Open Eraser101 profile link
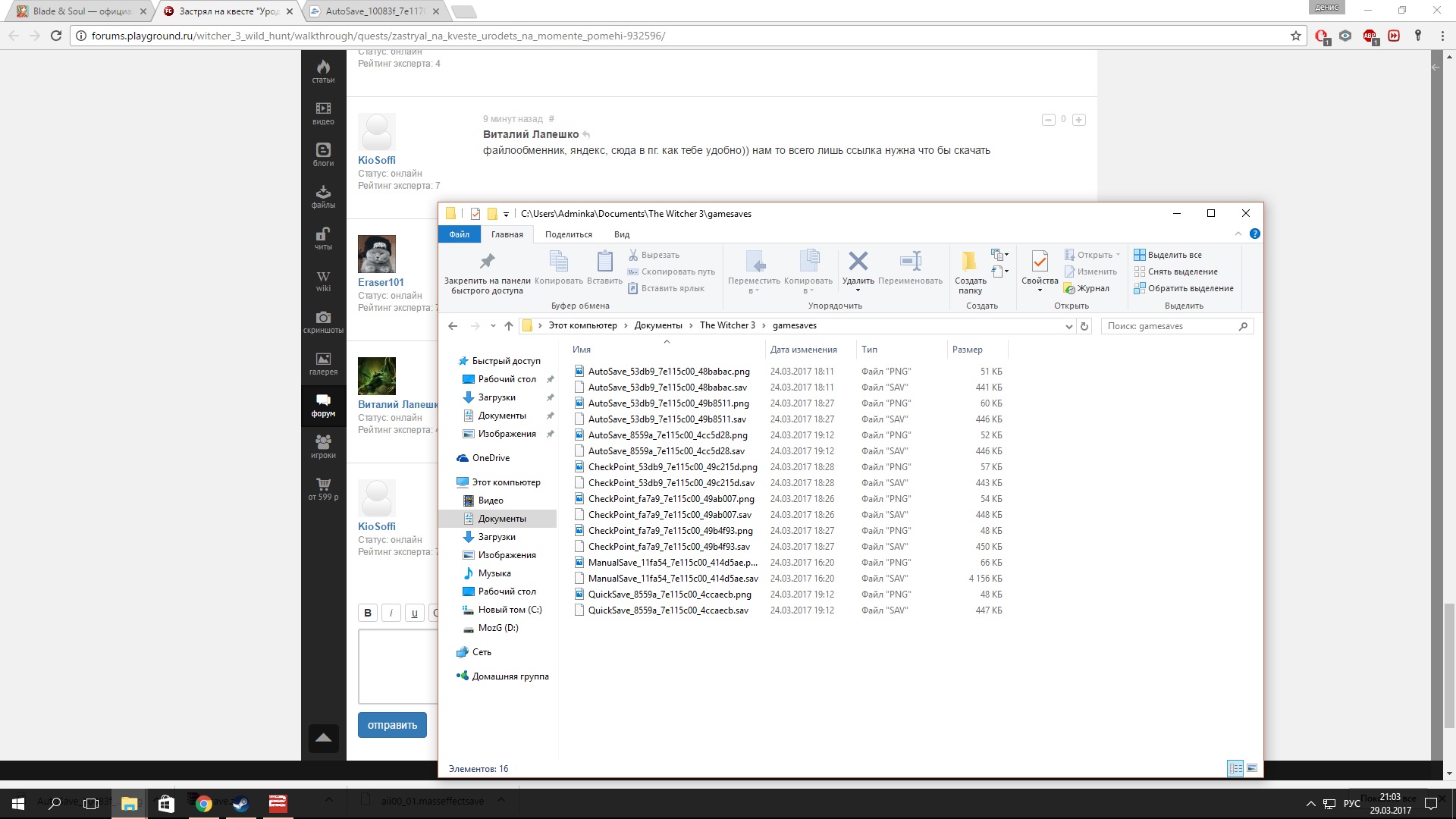The image size is (1456, 819). (381, 282)
